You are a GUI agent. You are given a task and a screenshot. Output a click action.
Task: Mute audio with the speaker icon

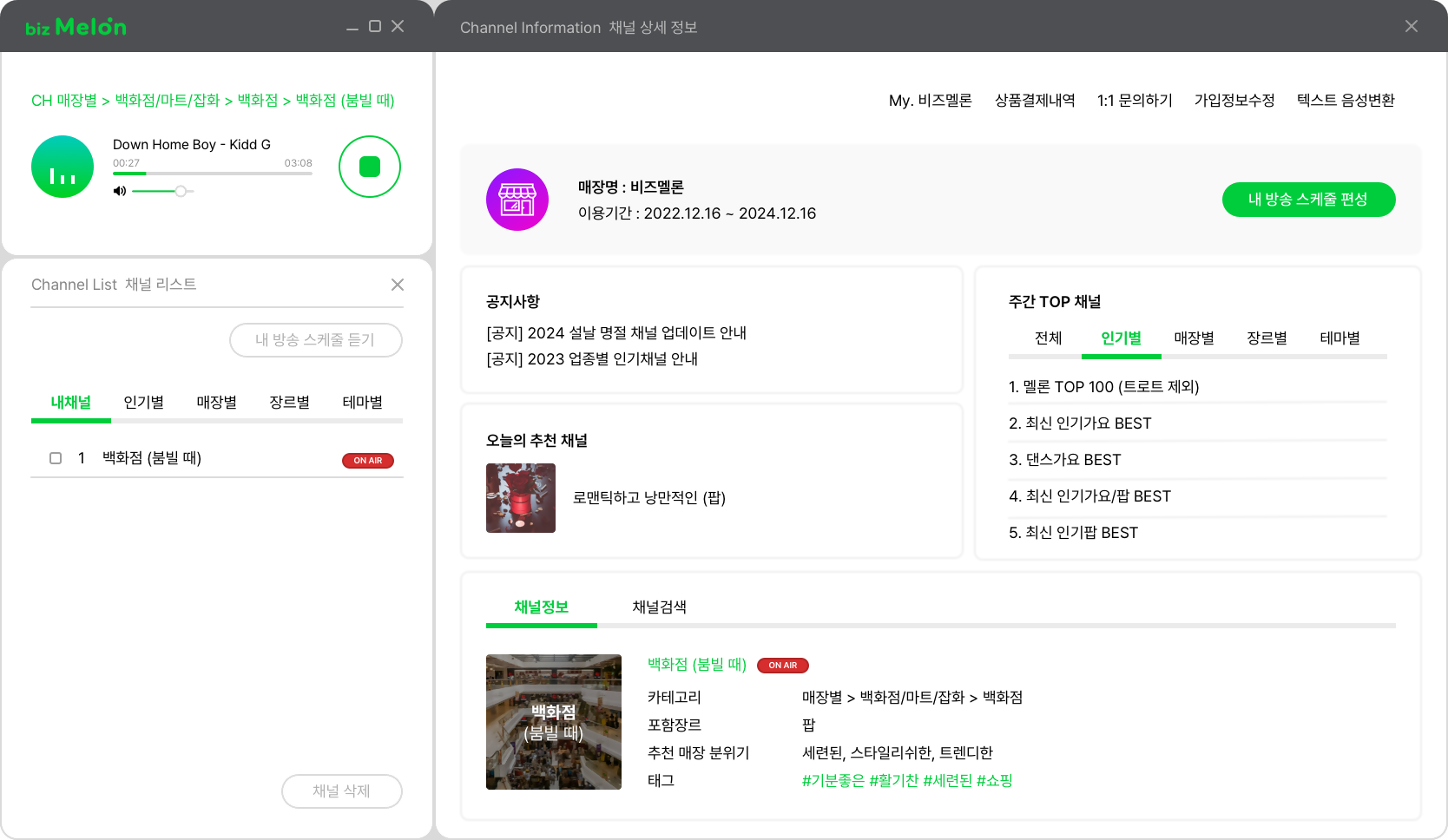[120, 191]
